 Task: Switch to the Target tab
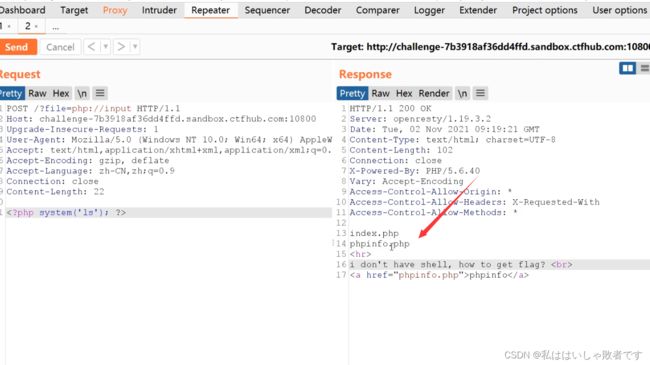tap(74, 10)
